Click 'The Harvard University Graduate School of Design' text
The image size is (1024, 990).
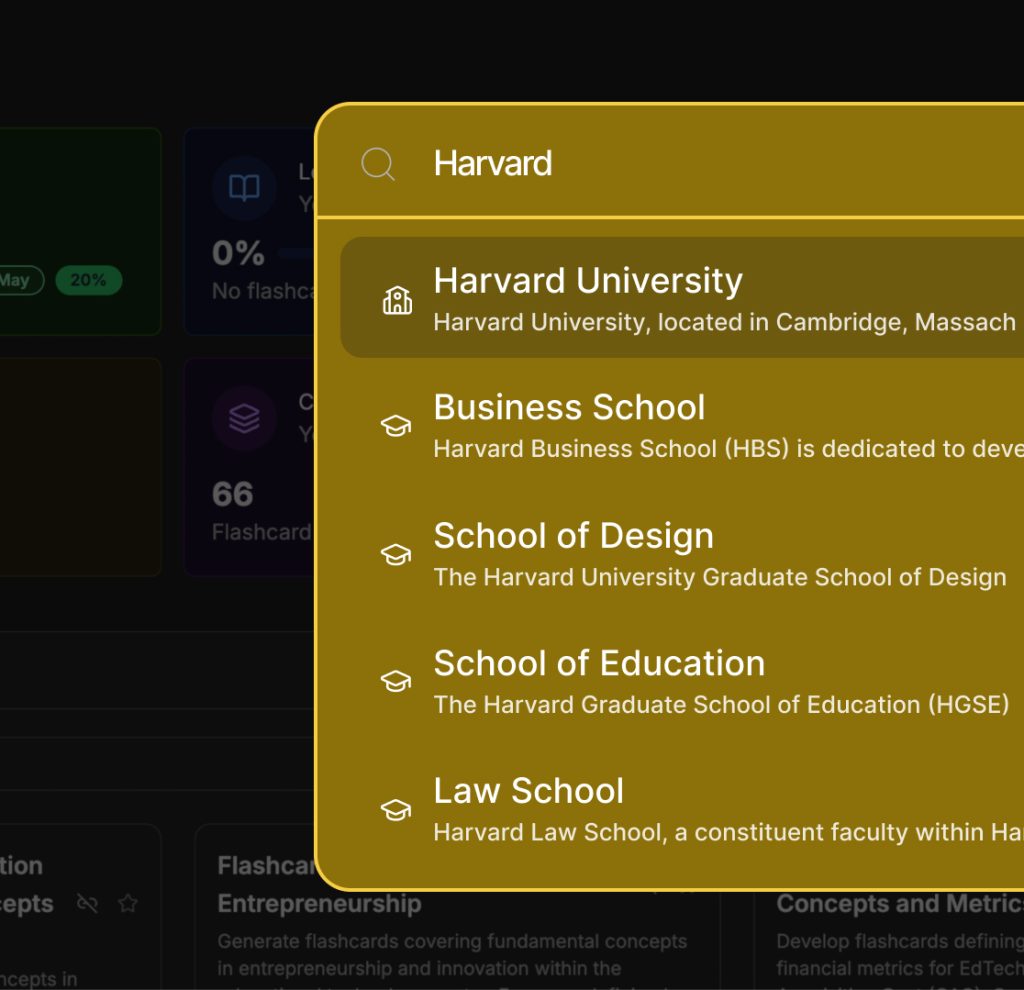tap(720, 578)
